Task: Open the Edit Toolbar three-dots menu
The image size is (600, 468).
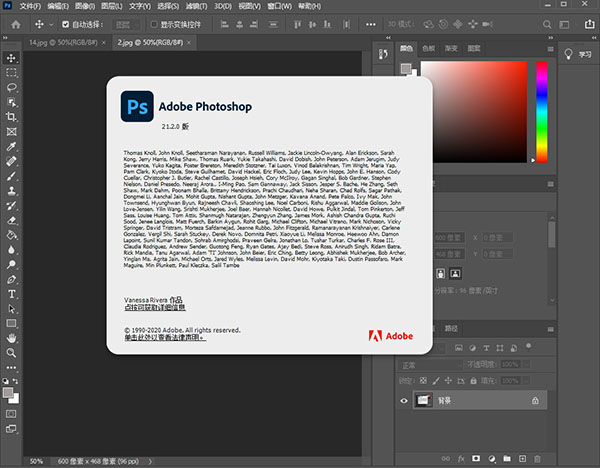Action: [11, 367]
